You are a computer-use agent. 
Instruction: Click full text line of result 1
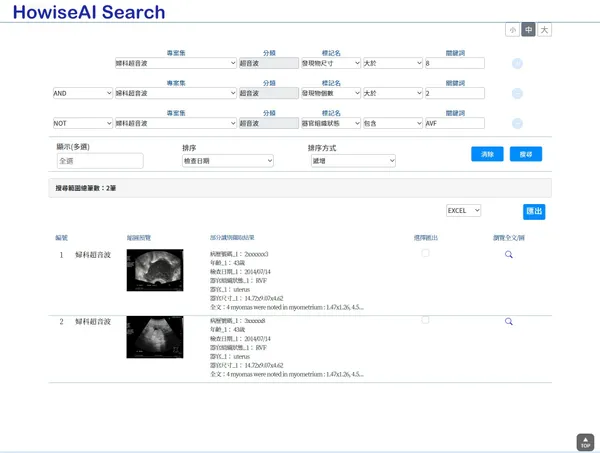coord(287,307)
